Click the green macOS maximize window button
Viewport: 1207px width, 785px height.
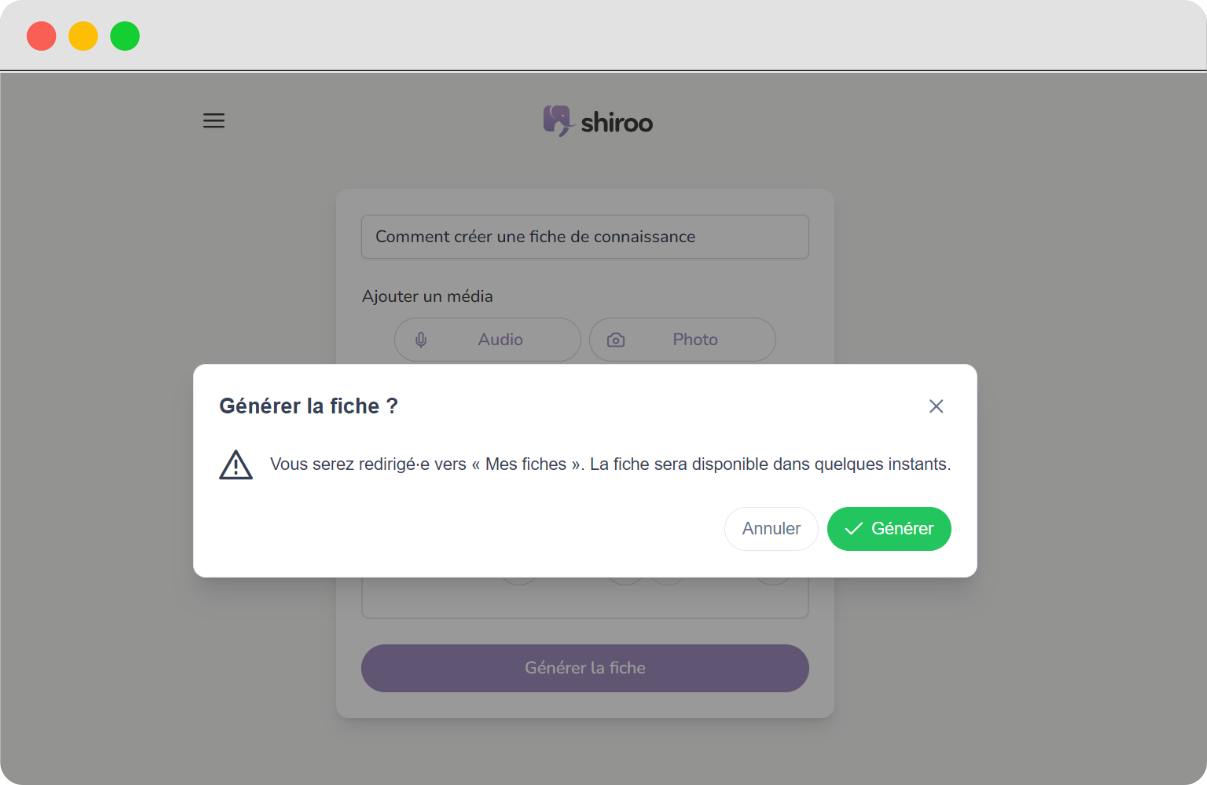pos(125,36)
